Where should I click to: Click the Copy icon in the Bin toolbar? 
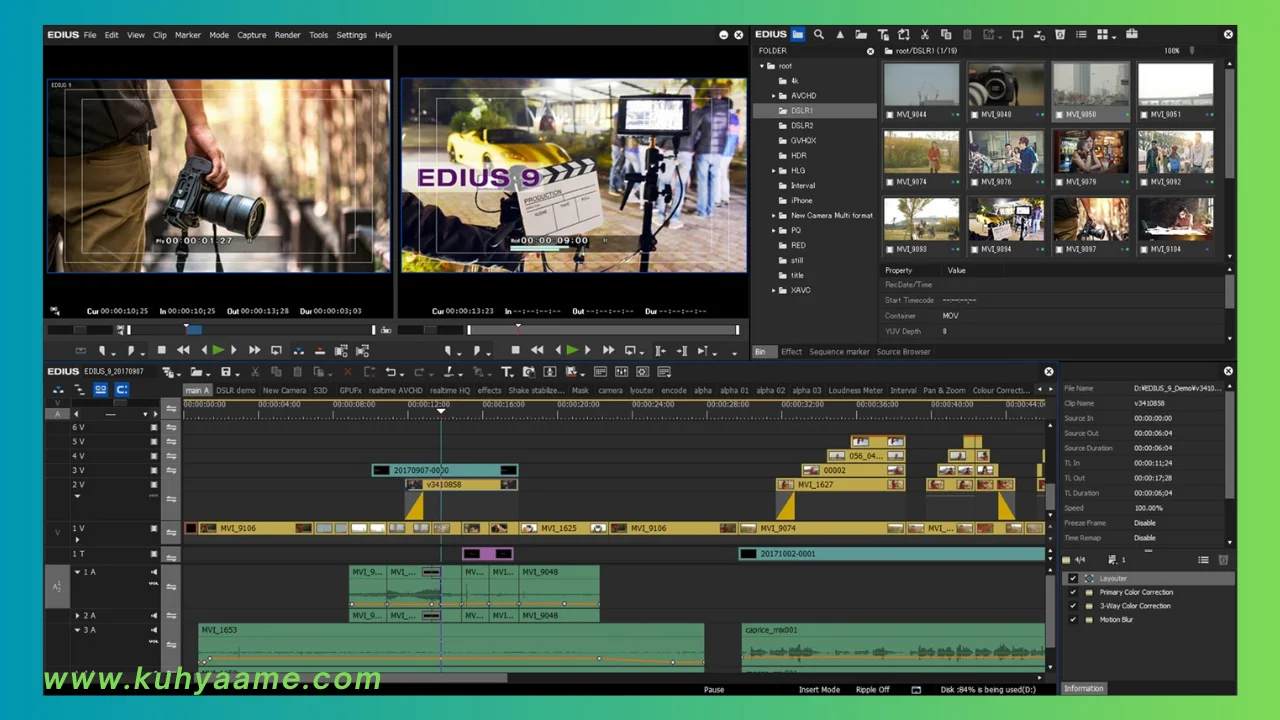[x=946, y=34]
